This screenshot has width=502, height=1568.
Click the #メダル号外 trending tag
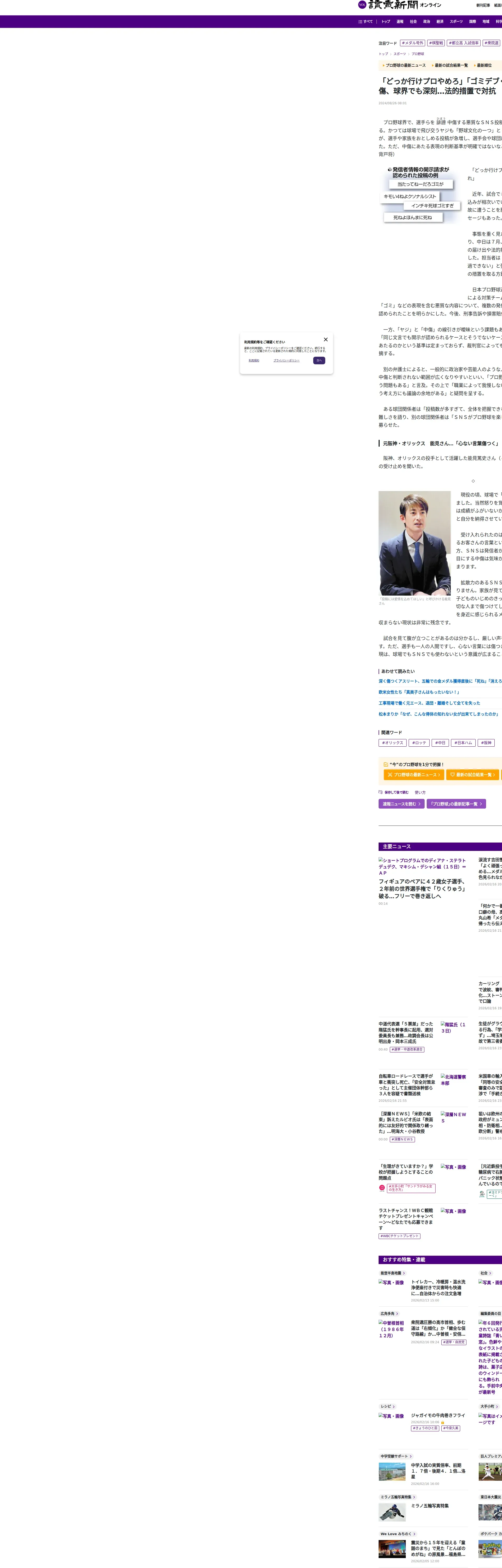click(412, 43)
